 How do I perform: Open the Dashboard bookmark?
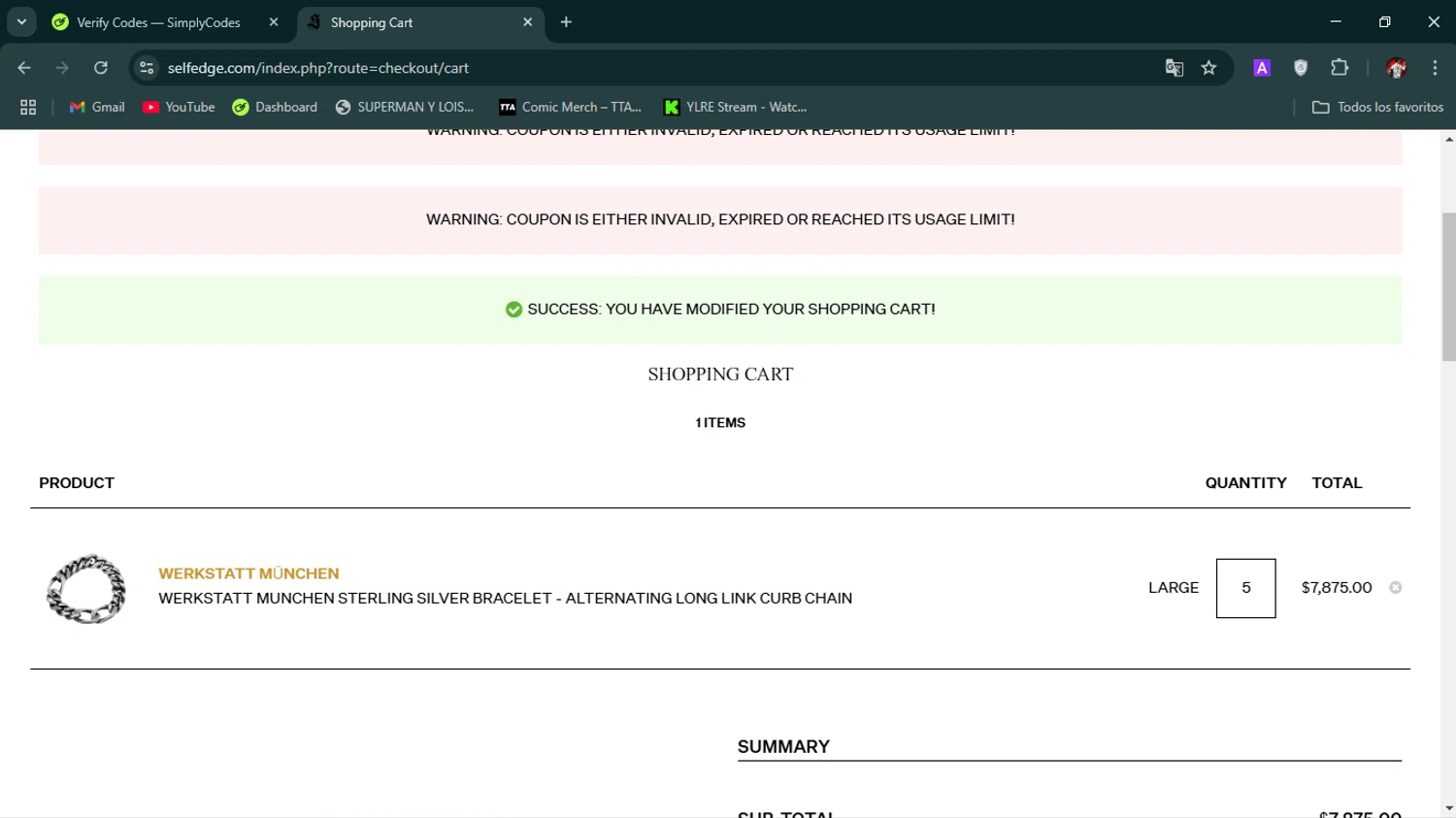(275, 107)
